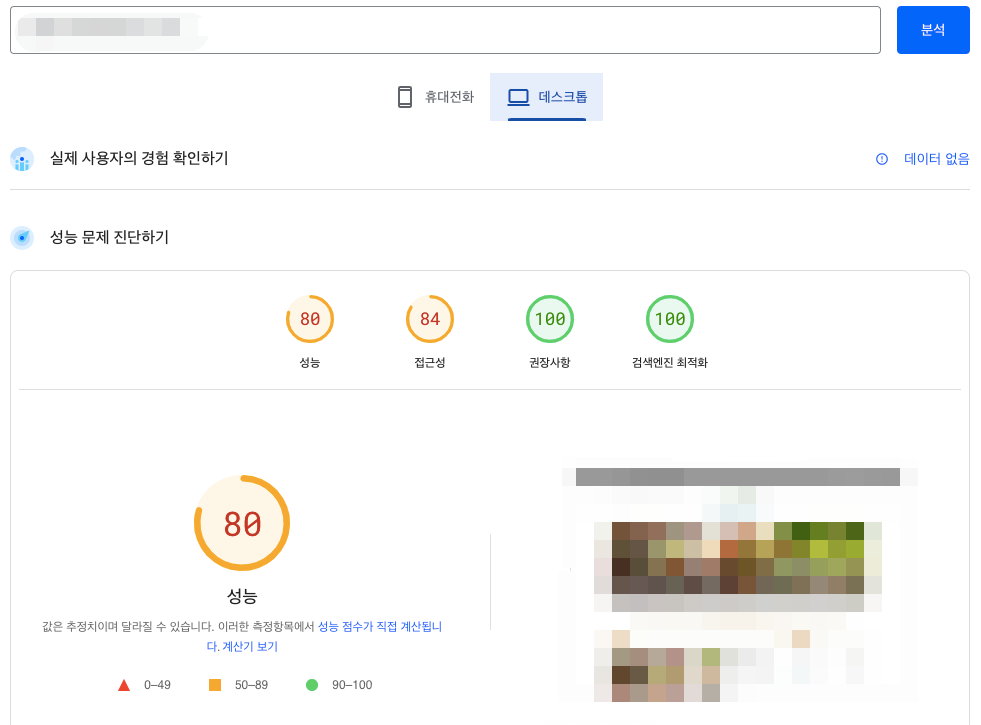Click the large circular 80 performance gauge
Screen dimensions: 981x725
click(x=242, y=522)
